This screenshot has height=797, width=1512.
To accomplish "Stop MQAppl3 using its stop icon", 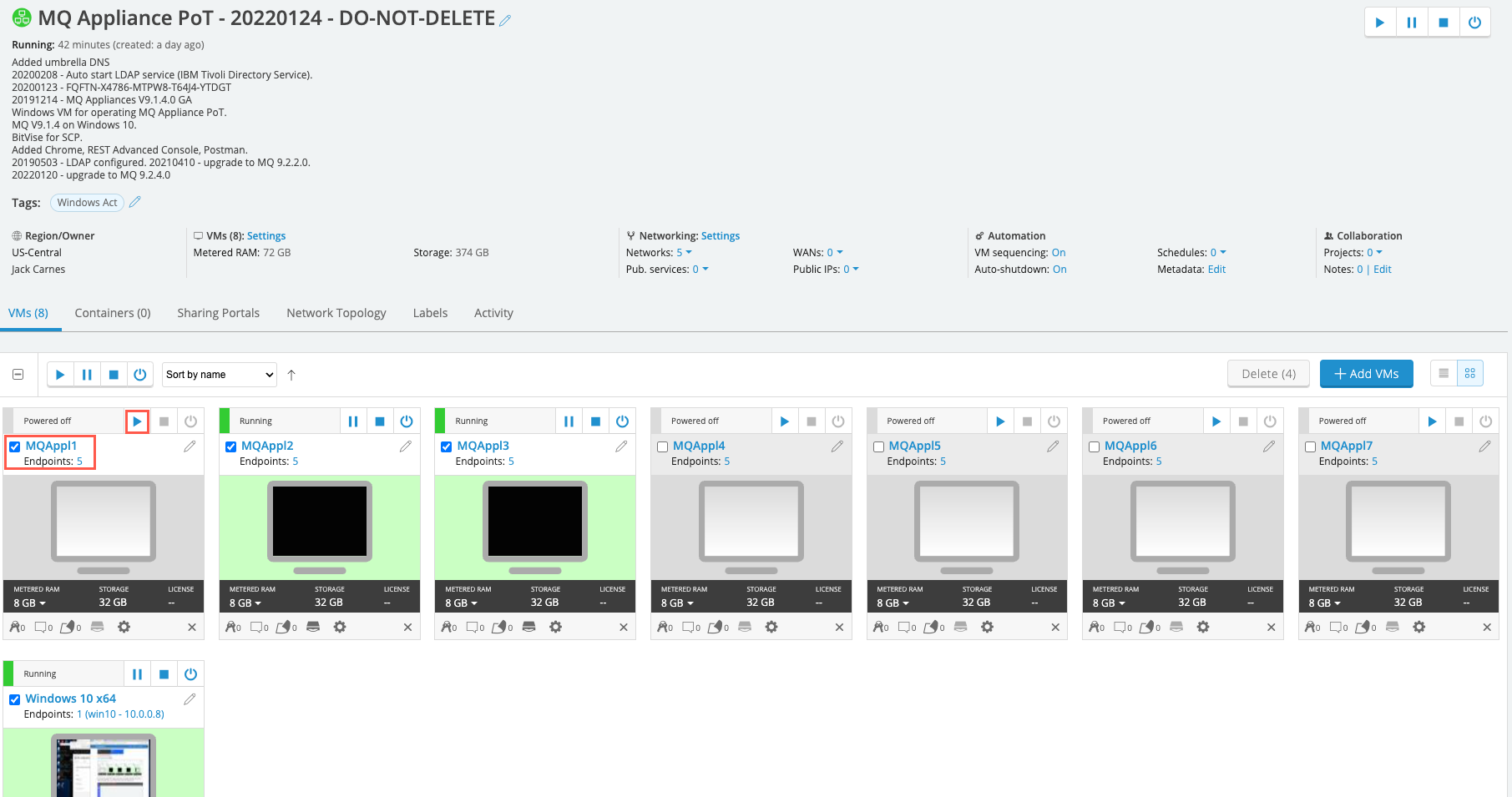I will pyautogui.click(x=596, y=421).
